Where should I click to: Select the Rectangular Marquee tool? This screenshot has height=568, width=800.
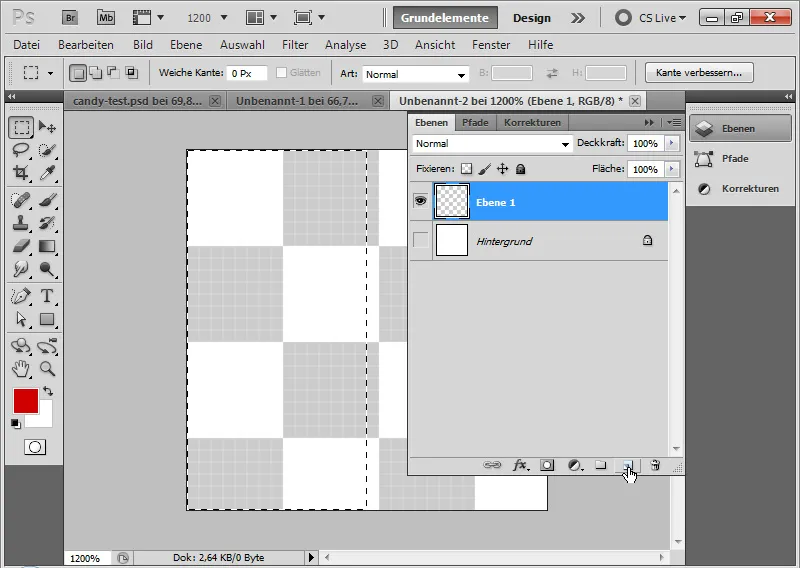21,127
